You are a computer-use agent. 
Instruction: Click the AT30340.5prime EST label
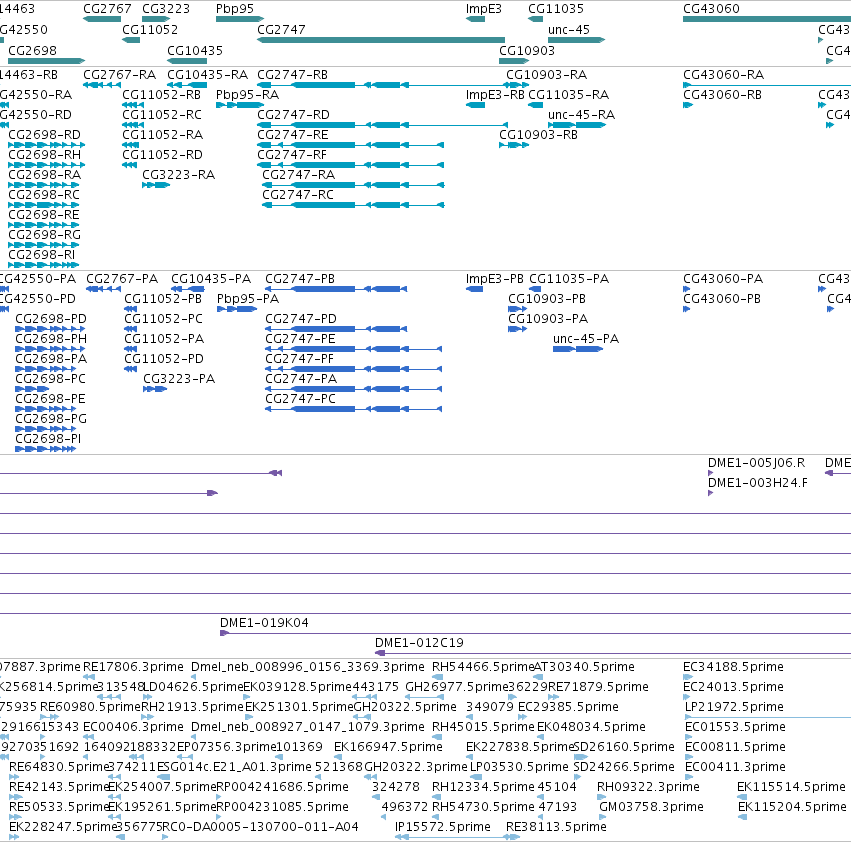(585, 667)
